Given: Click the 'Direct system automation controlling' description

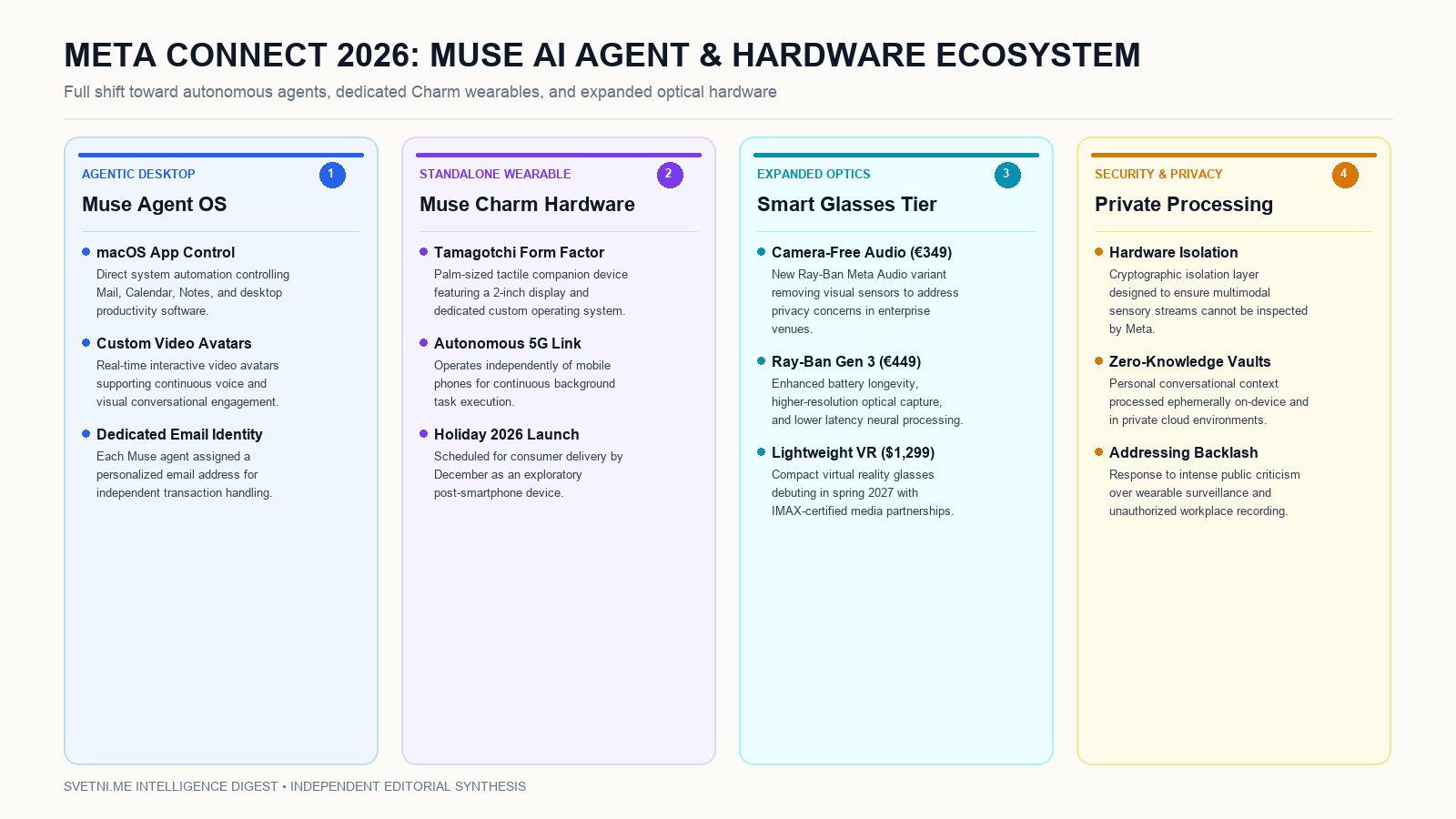Looking at the screenshot, I should tap(193, 292).
